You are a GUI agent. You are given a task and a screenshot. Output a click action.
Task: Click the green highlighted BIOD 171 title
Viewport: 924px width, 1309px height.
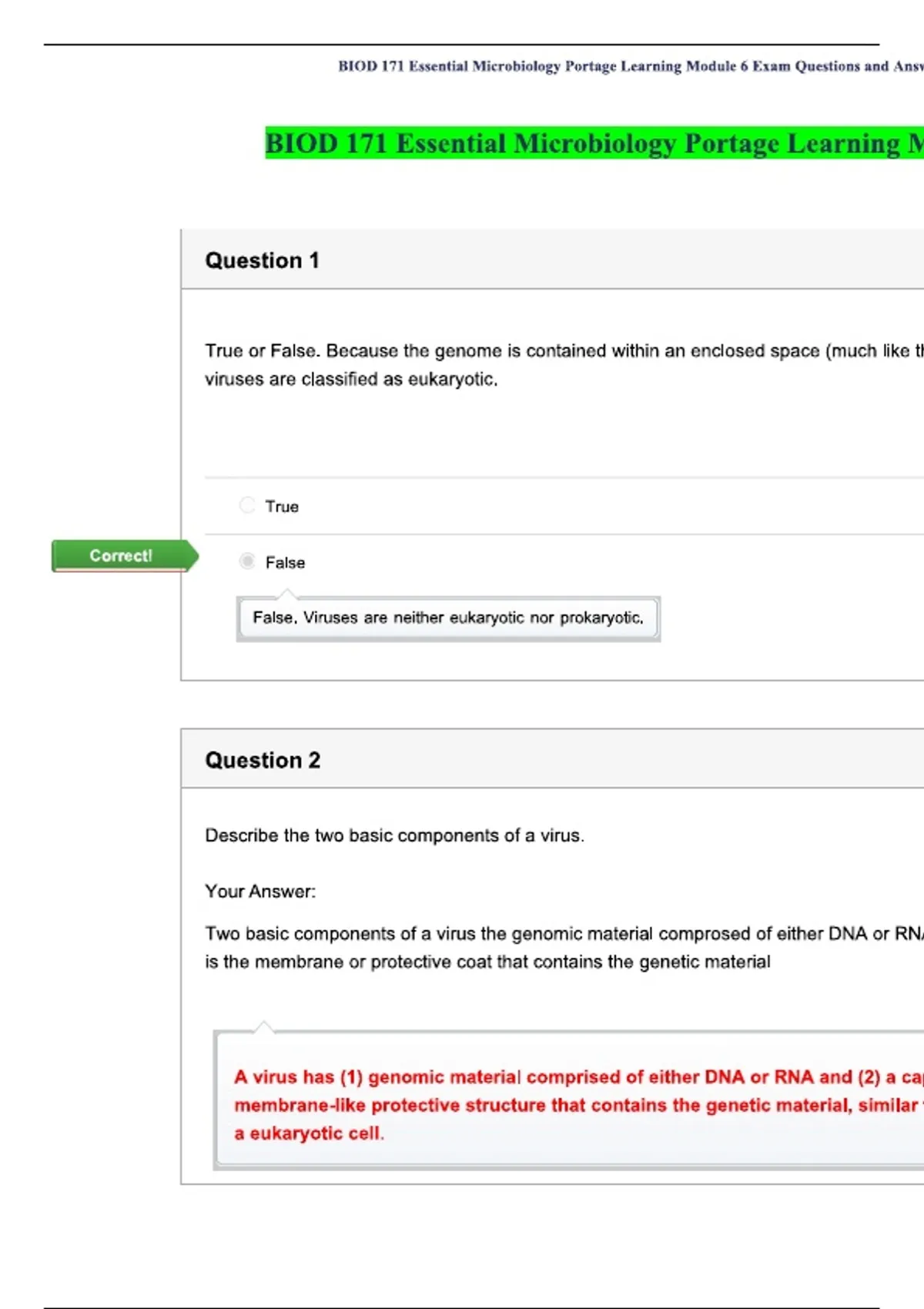pyautogui.click(x=593, y=144)
